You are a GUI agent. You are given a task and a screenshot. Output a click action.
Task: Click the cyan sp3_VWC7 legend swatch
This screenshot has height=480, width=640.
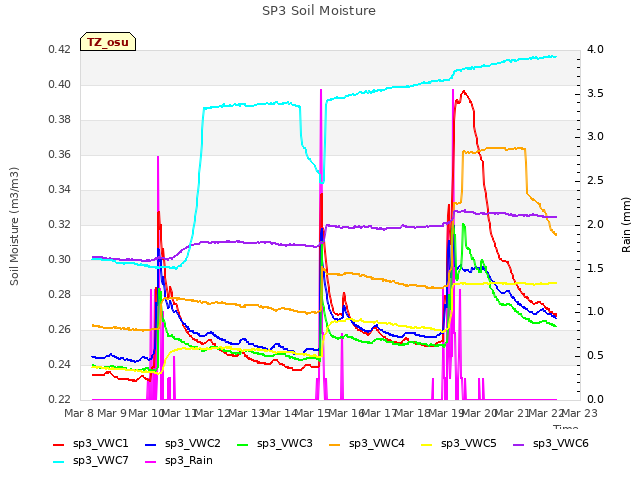(x=59, y=462)
